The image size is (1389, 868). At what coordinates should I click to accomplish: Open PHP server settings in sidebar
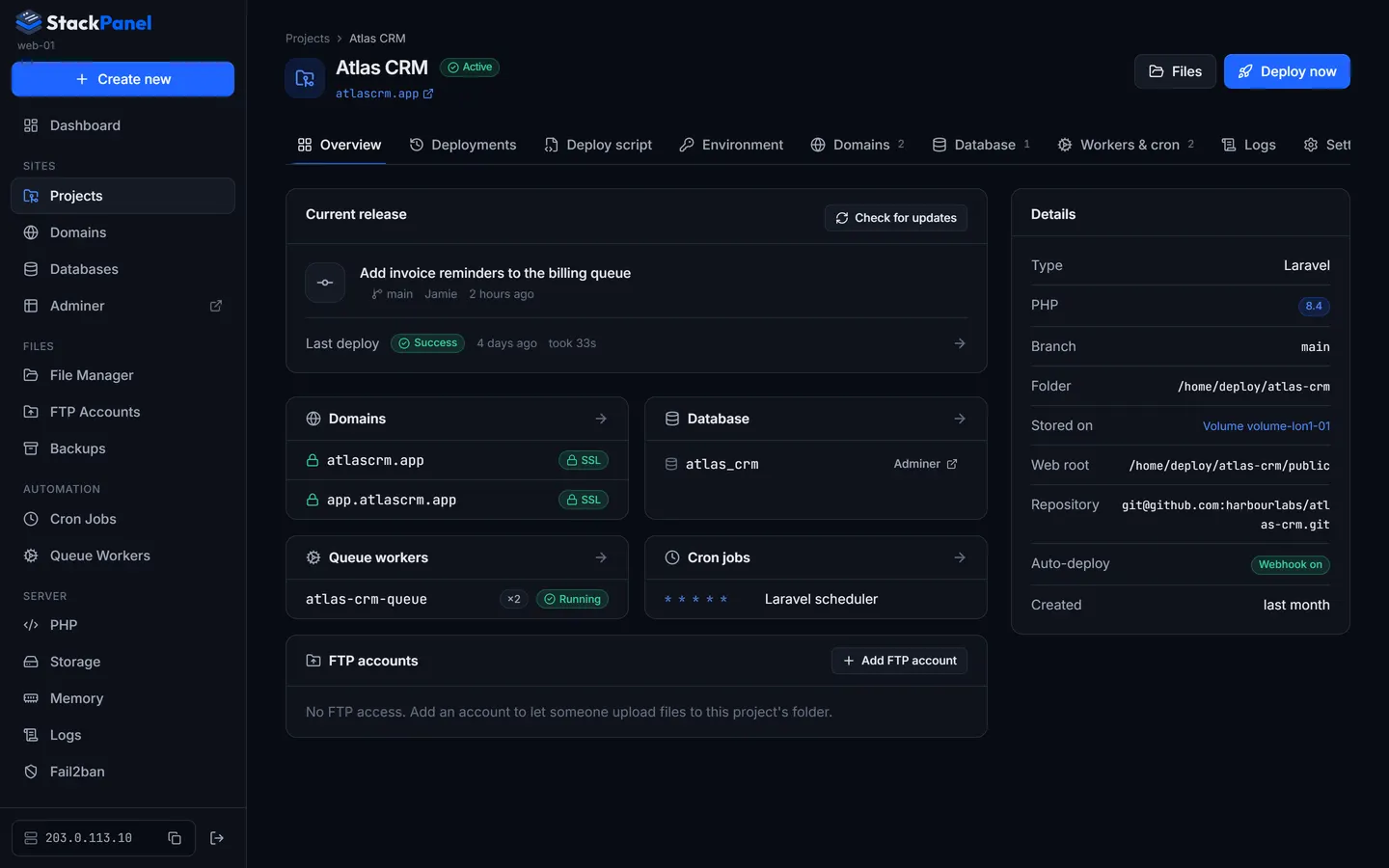point(123,625)
